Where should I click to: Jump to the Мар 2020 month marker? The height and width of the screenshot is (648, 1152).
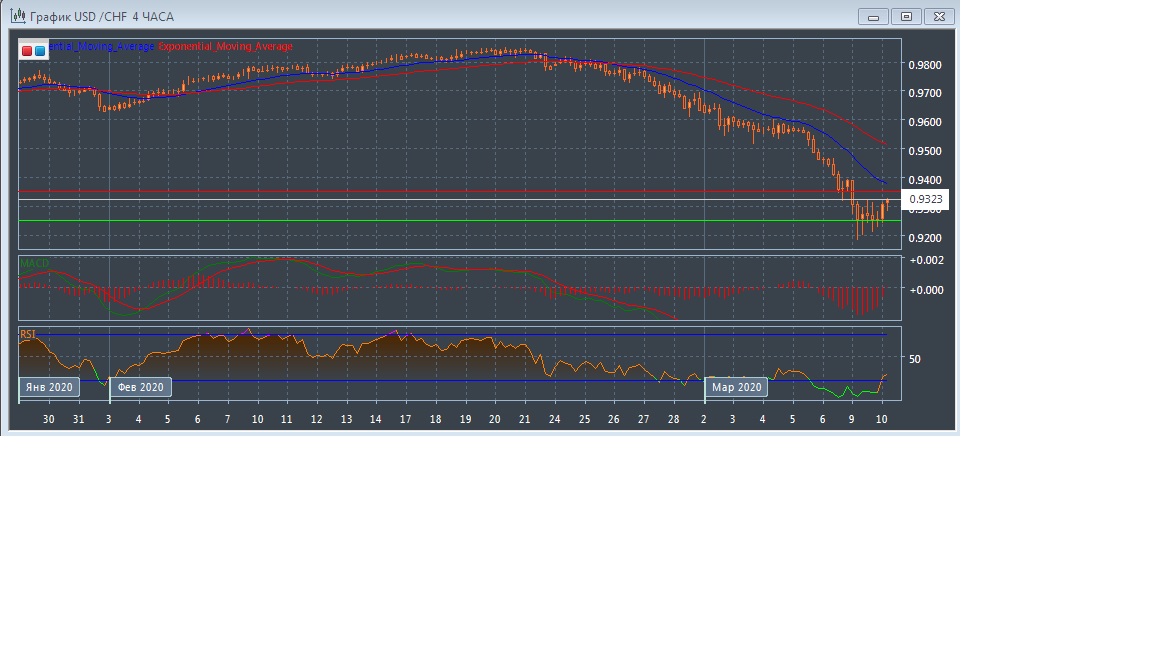pyautogui.click(x=737, y=387)
